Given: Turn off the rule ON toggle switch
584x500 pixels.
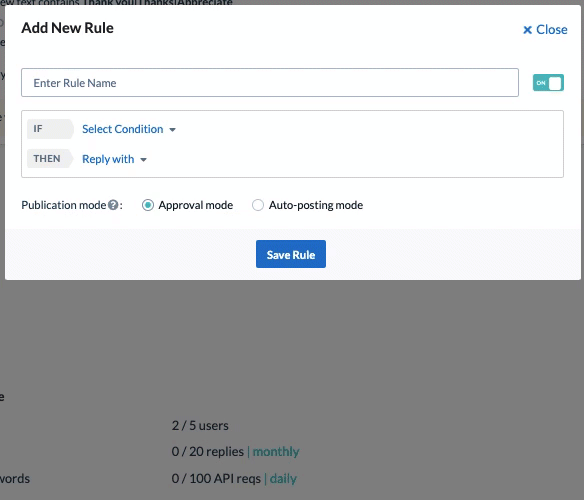Looking at the screenshot, I should [x=548, y=83].
